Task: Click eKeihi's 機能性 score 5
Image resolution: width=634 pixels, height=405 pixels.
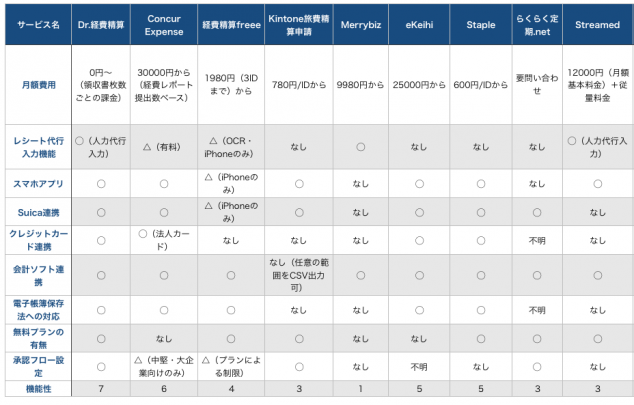Action: point(419,389)
